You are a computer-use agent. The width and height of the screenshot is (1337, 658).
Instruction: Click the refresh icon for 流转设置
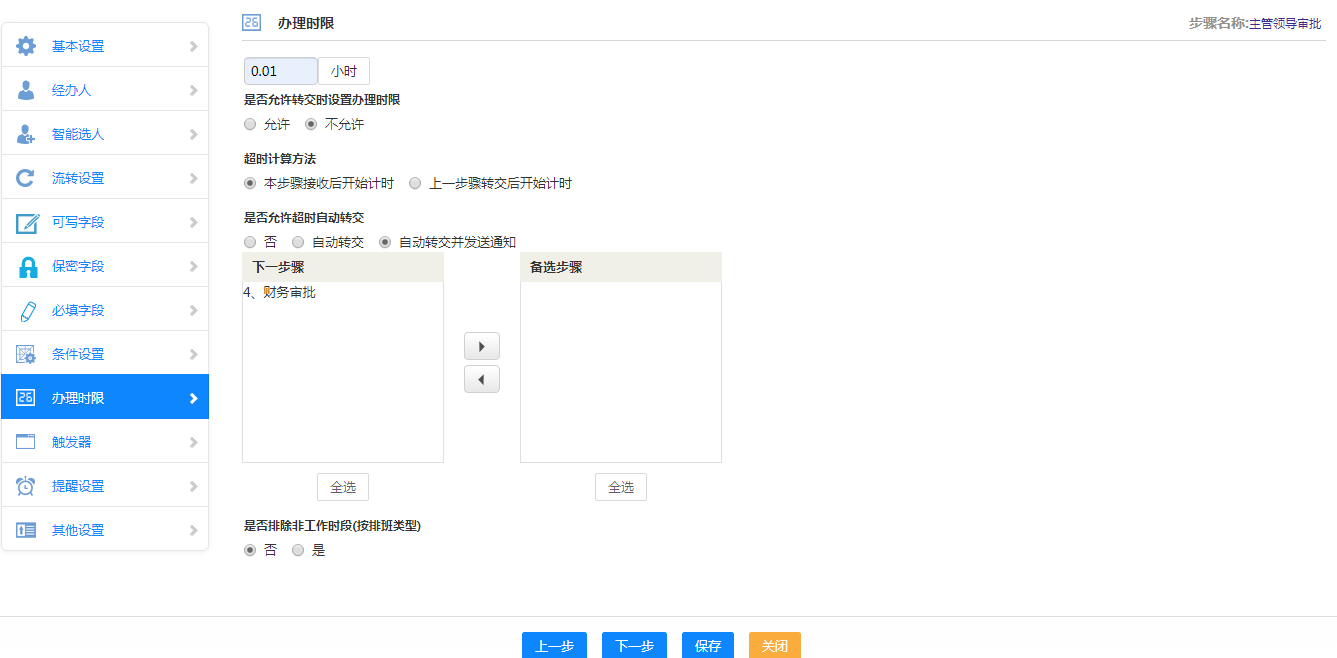click(x=26, y=178)
